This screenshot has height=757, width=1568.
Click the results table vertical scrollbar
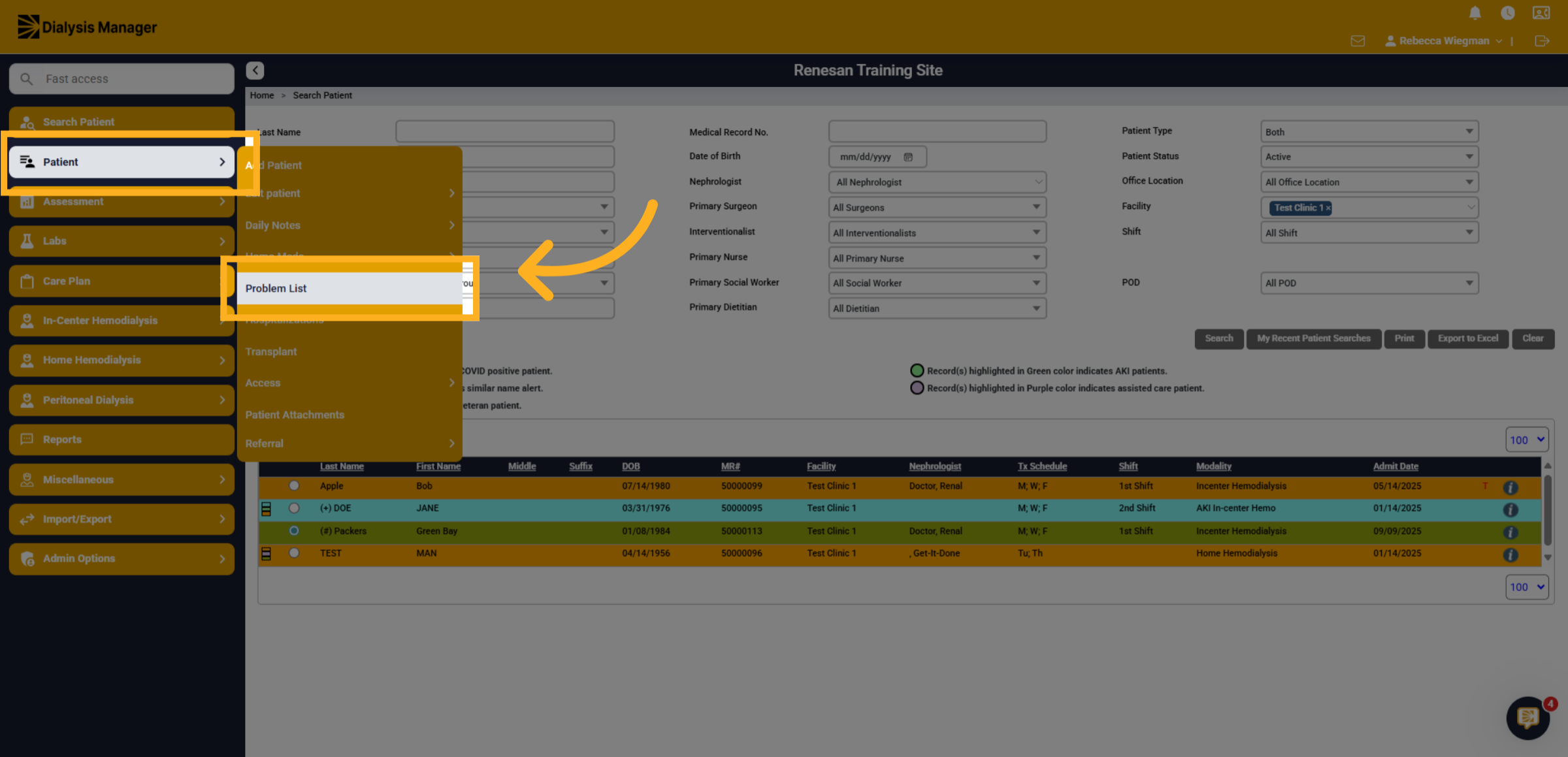pyautogui.click(x=1547, y=511)
